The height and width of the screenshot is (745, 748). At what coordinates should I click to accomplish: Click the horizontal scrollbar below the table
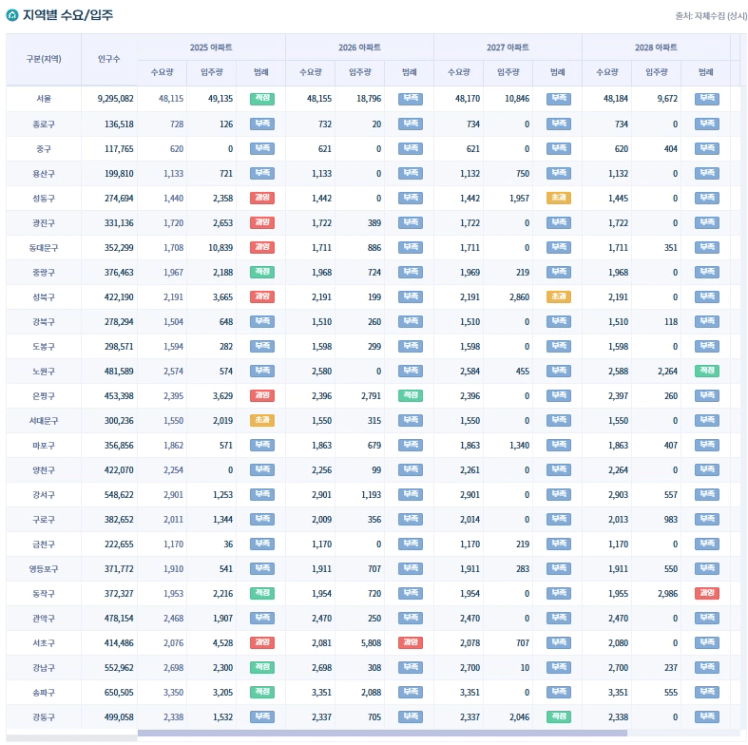[382, 733]
